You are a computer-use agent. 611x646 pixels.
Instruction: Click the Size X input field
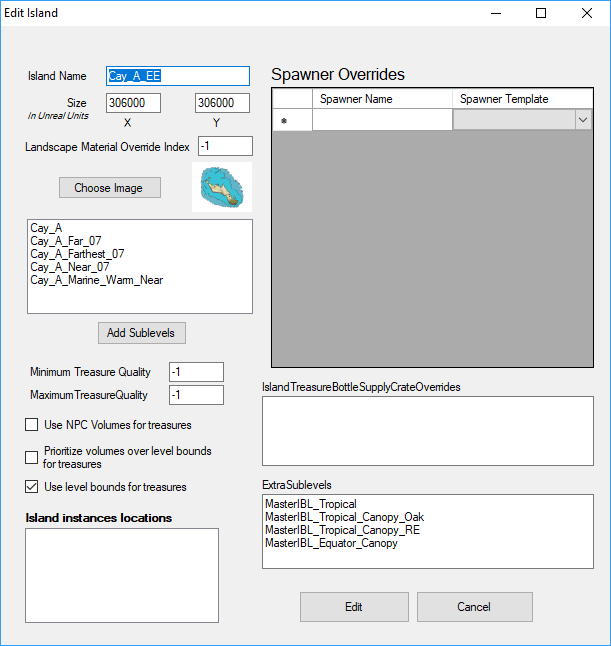[x=133, y=103]
